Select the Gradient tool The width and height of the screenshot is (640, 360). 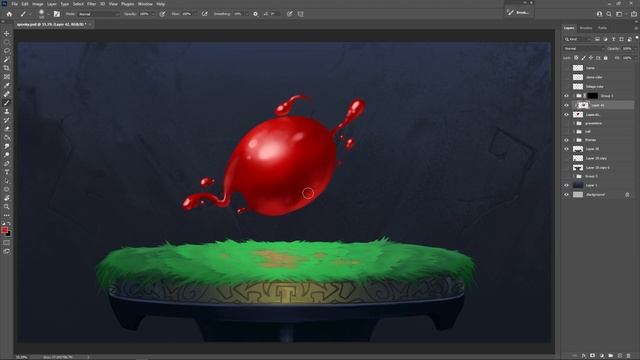coord(7,138)
